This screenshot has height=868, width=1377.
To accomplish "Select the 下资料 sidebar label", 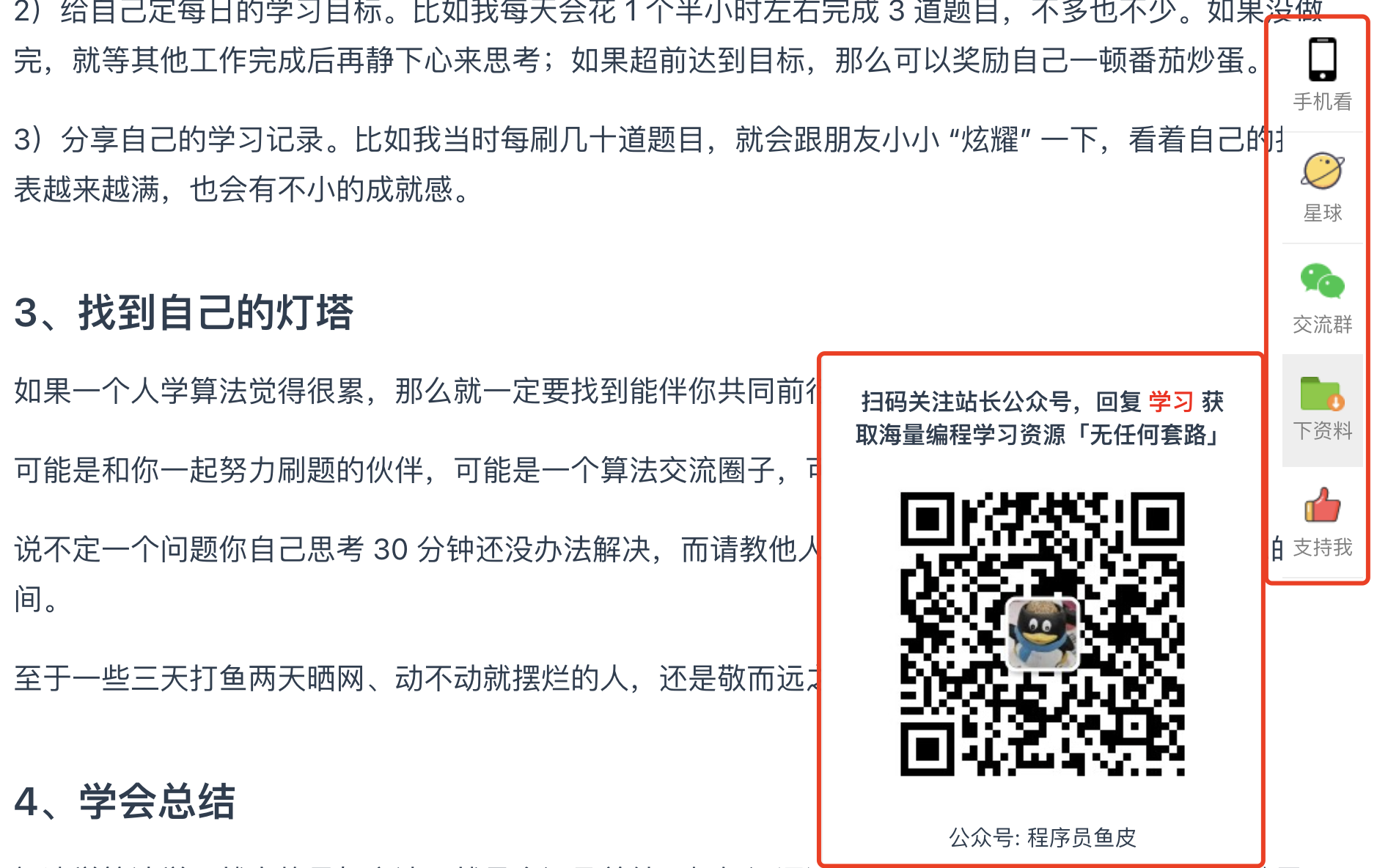I will click(x=1322, y=430).
